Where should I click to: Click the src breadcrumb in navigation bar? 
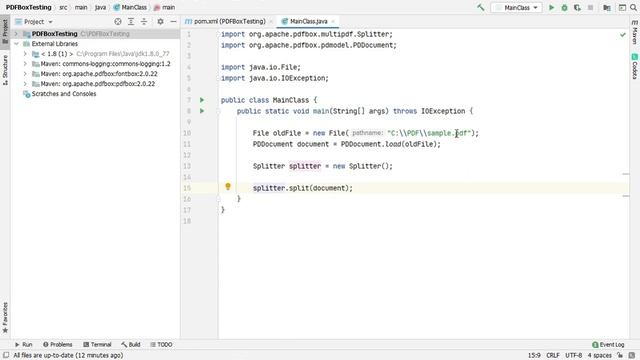[63, 7]
